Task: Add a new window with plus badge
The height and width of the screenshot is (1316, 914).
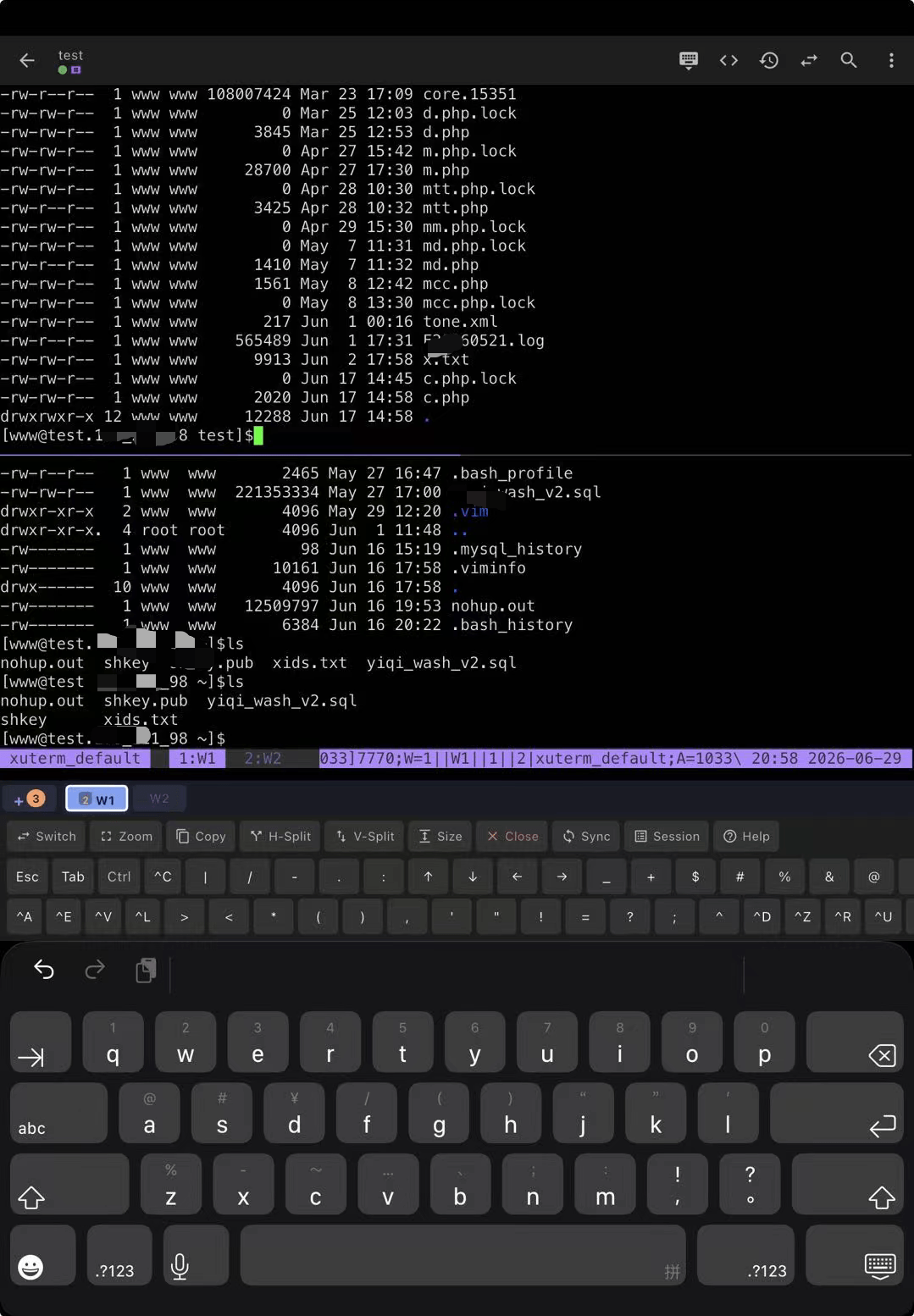Action: [x=30, y=799]
